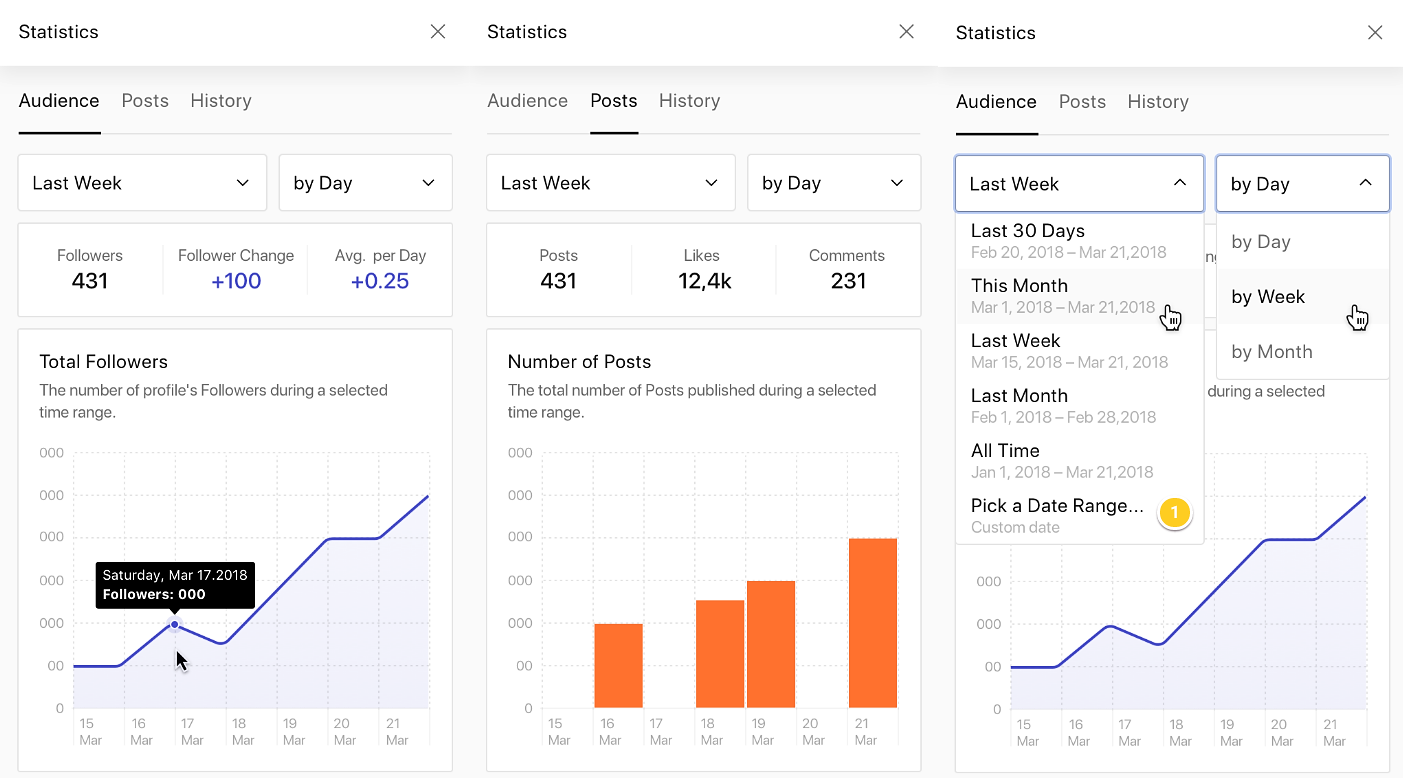This screenshot has width=1403, height=778.
Task: Switch to Audience tab in middle panel
Action: pyautogui.click(x=527, y=101)
